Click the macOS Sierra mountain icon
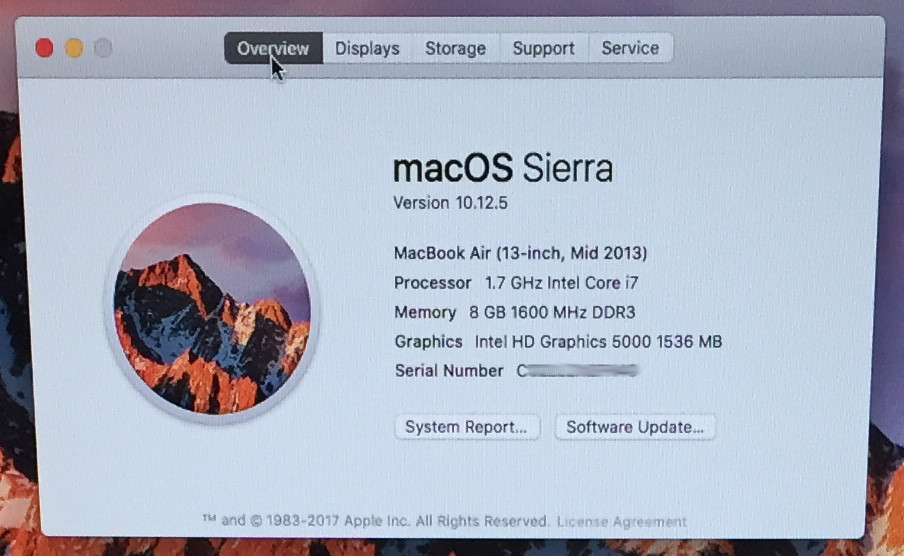This screenshot has height=556, width=904. coord(212,309)
